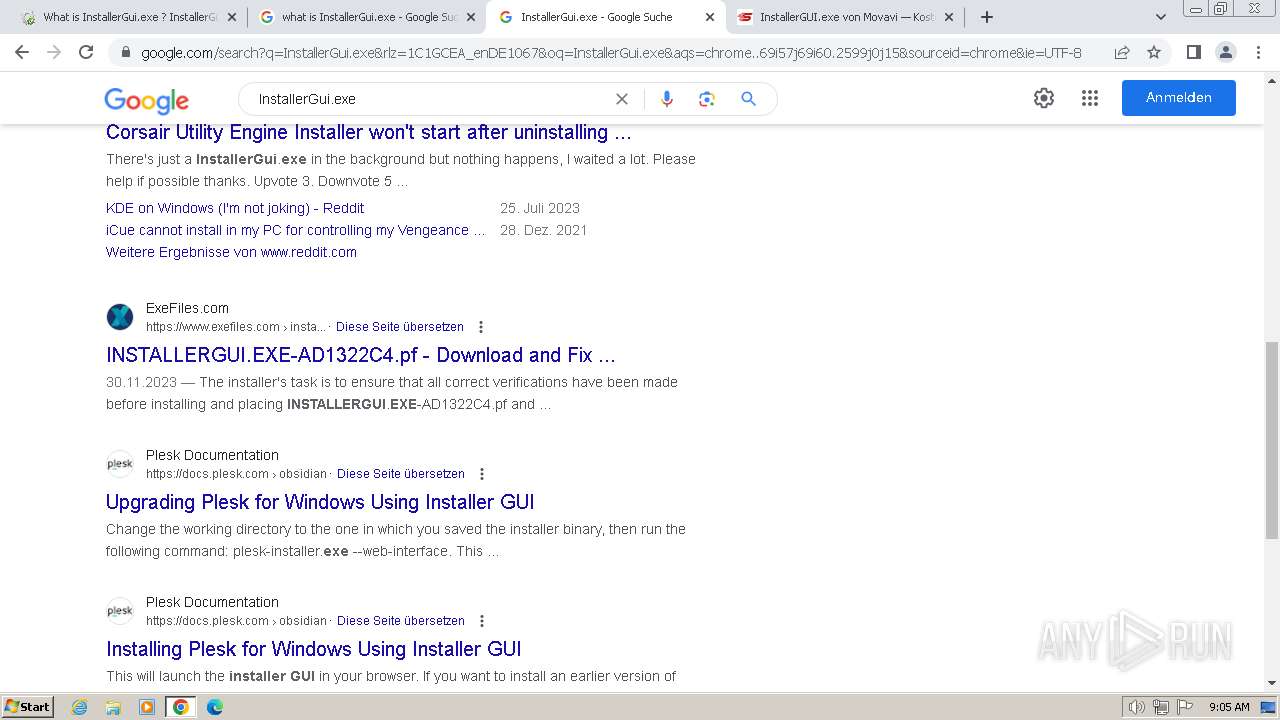
Task: Clear the search box text
Action: coord(621,99)
